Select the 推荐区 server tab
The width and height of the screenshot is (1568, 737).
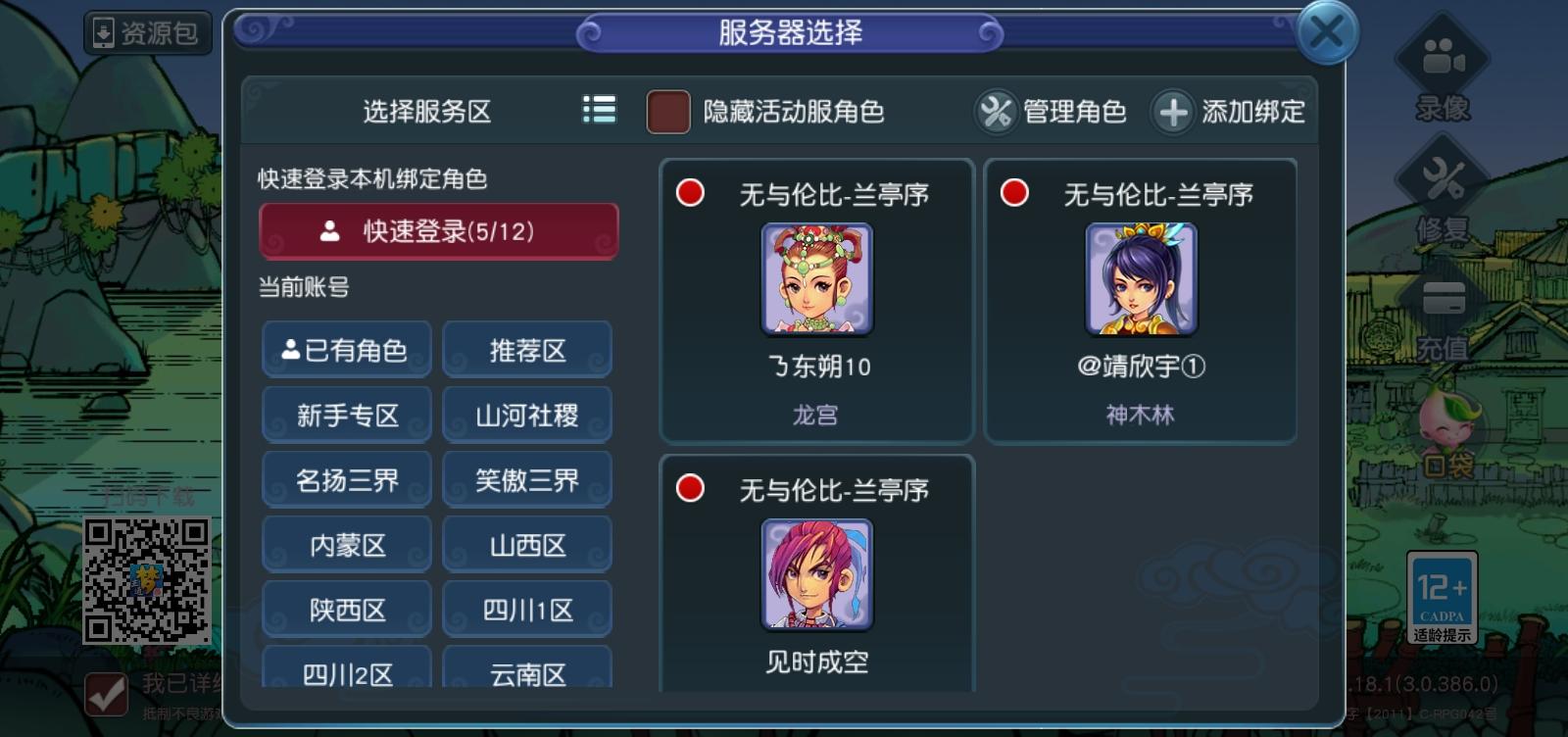[527, 350]
